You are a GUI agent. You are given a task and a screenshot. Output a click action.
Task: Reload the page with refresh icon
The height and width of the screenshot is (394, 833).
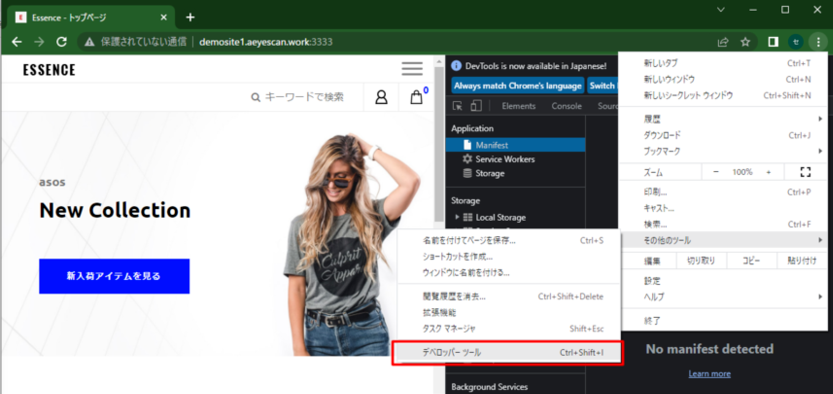pos(62,42)
